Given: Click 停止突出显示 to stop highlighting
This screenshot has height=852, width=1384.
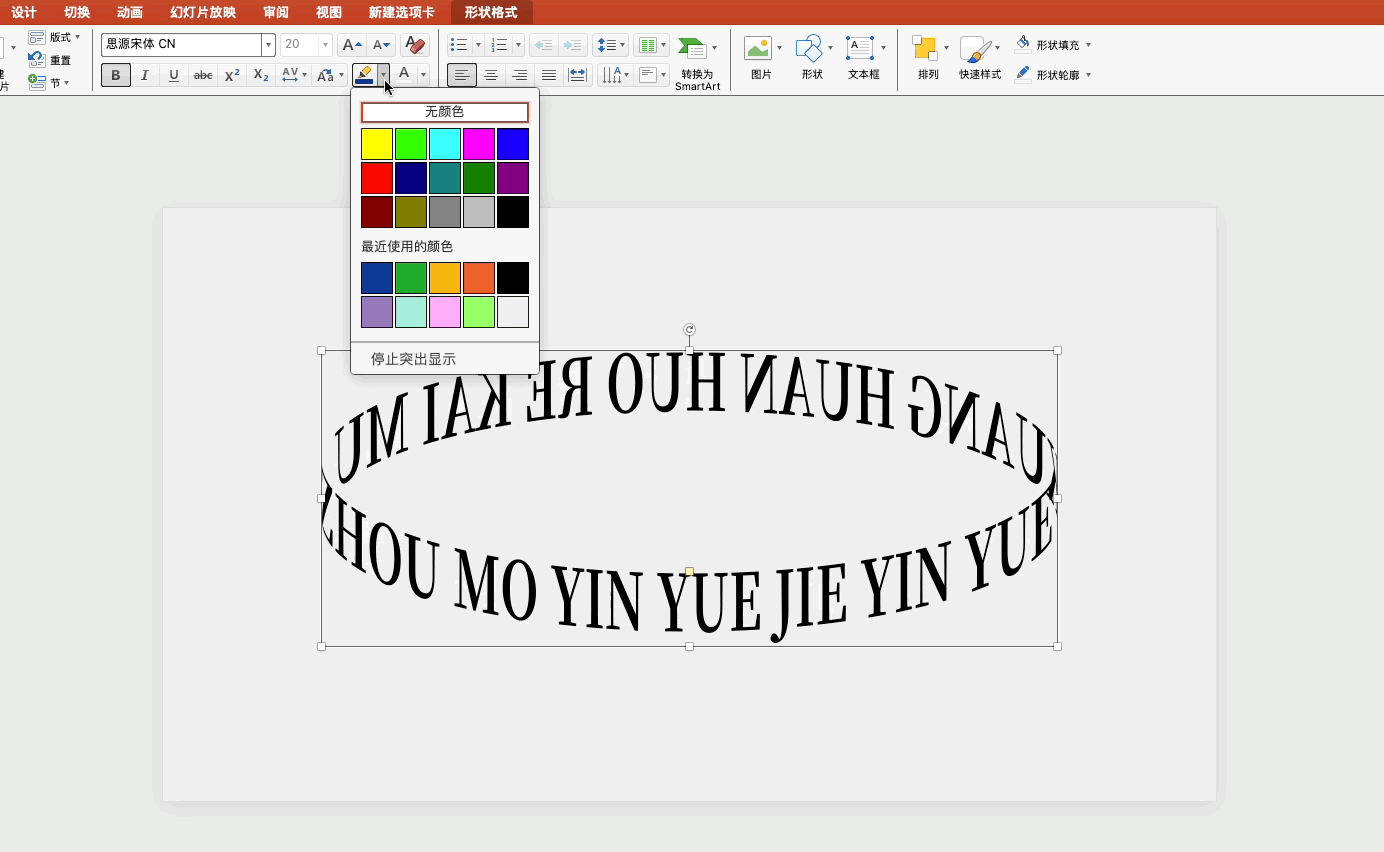Looking at the screenshot, I should point(413,359).
